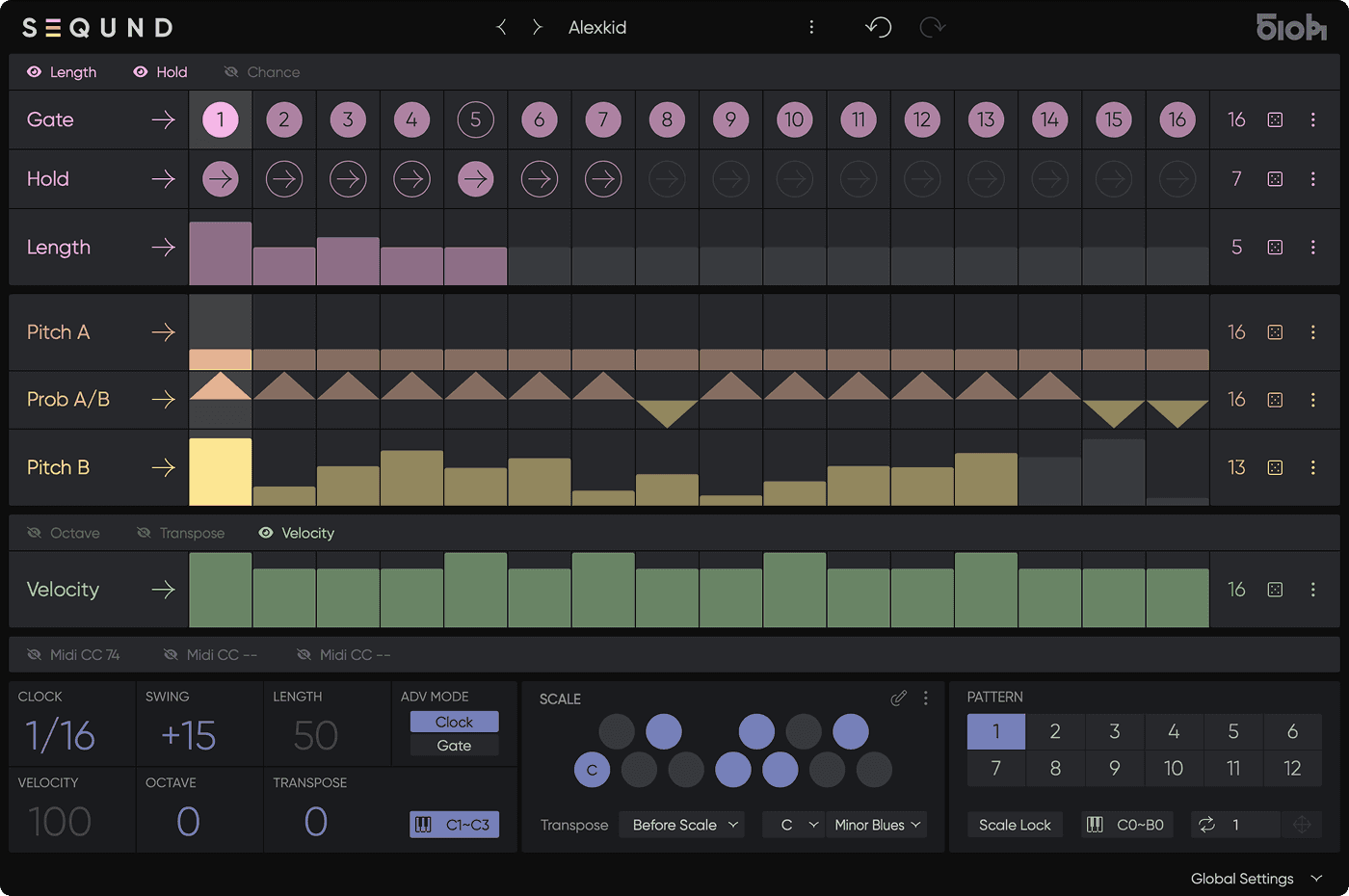1349x896 pixels.
Task: Open Minor Blues scale dropdown
Action: 876,825
